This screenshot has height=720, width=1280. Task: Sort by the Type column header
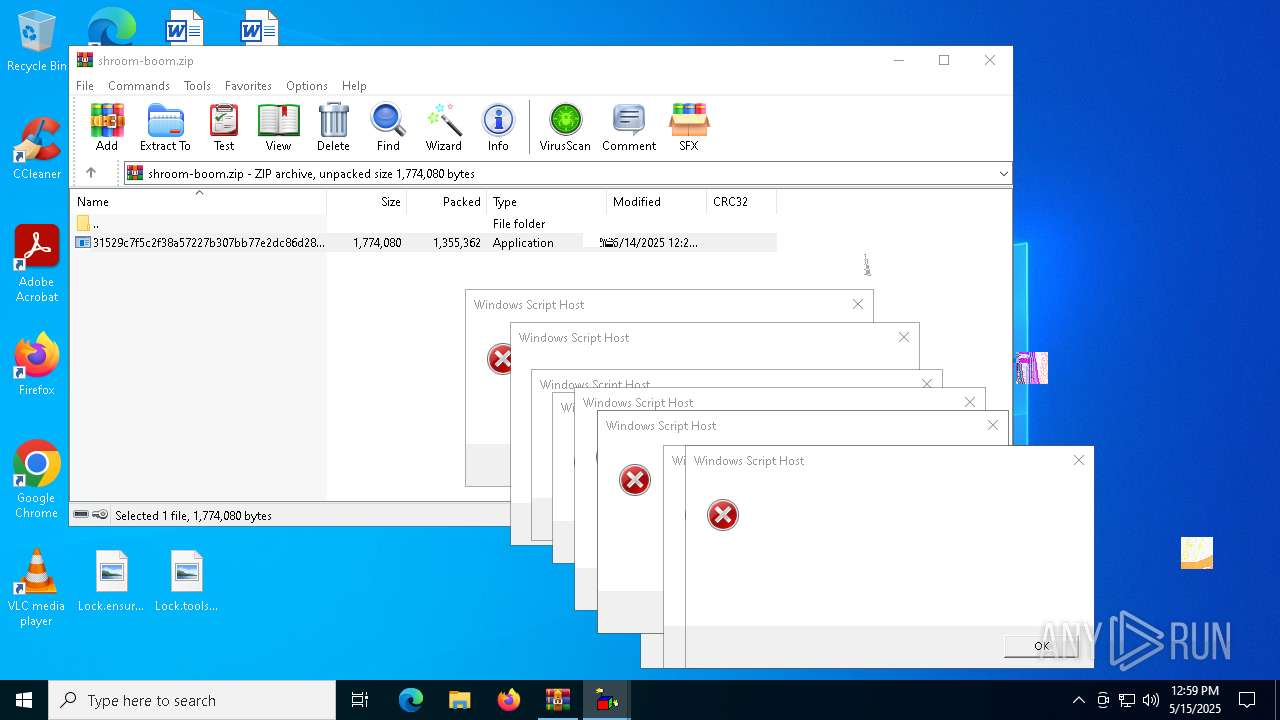point(546,201)
